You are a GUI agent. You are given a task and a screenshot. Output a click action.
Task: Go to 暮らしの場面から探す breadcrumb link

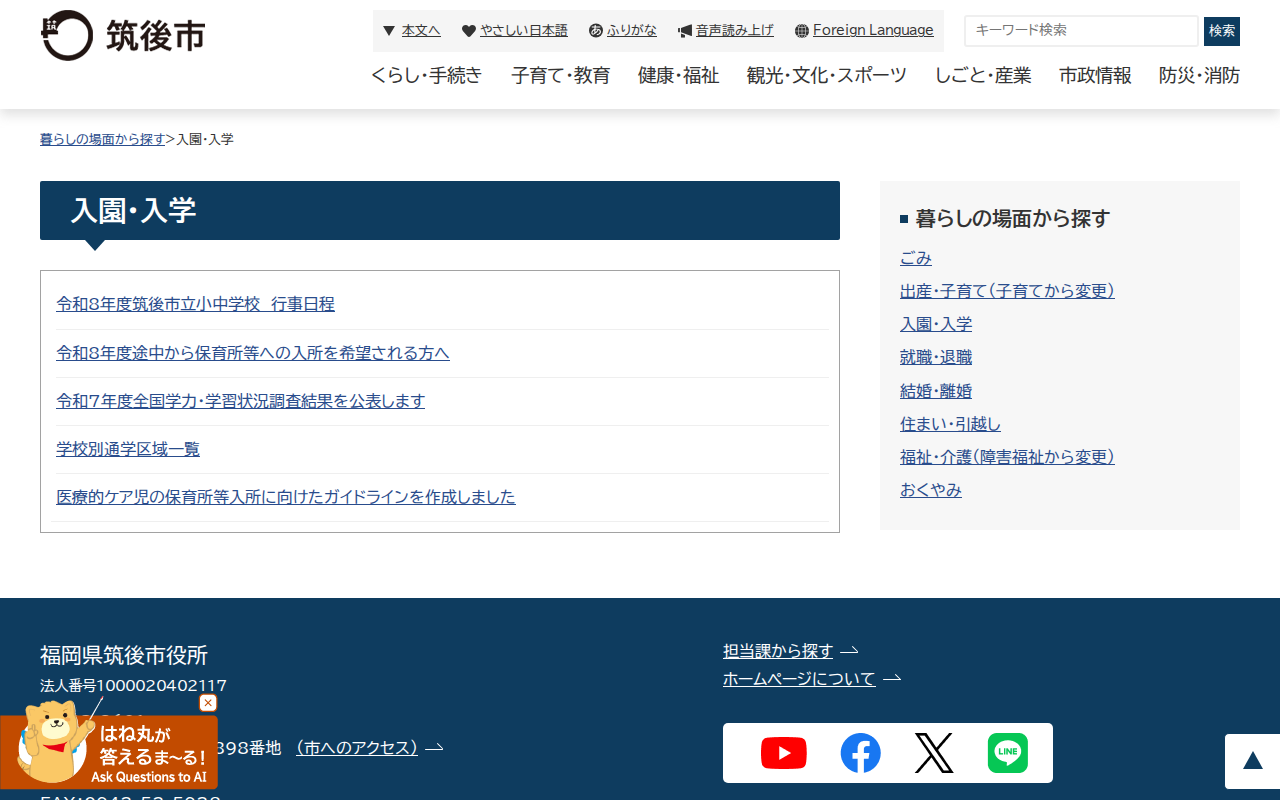tap(103, 139)
